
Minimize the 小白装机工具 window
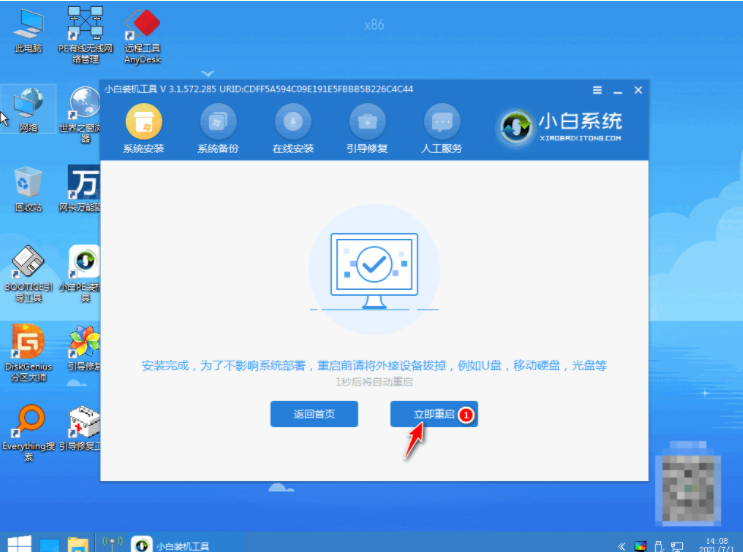coord(617,91)
